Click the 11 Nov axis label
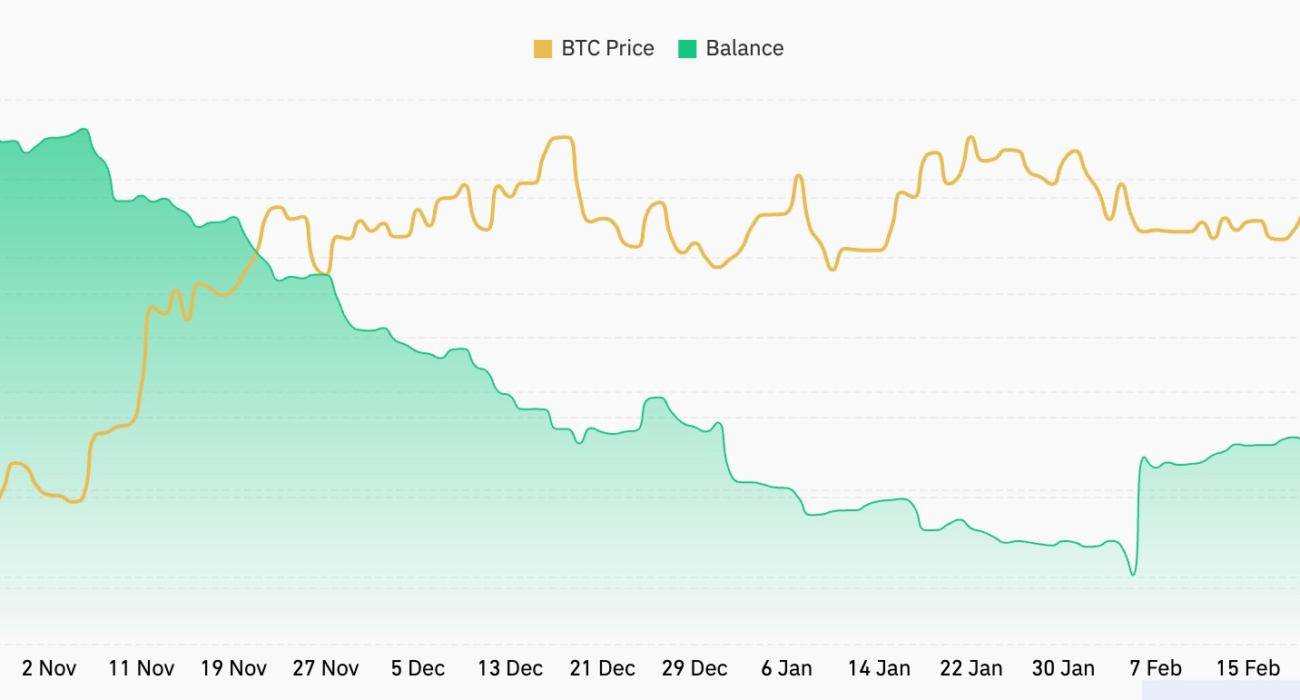The width and height of the screenshot is (1300, 700). tap(141, 668)
